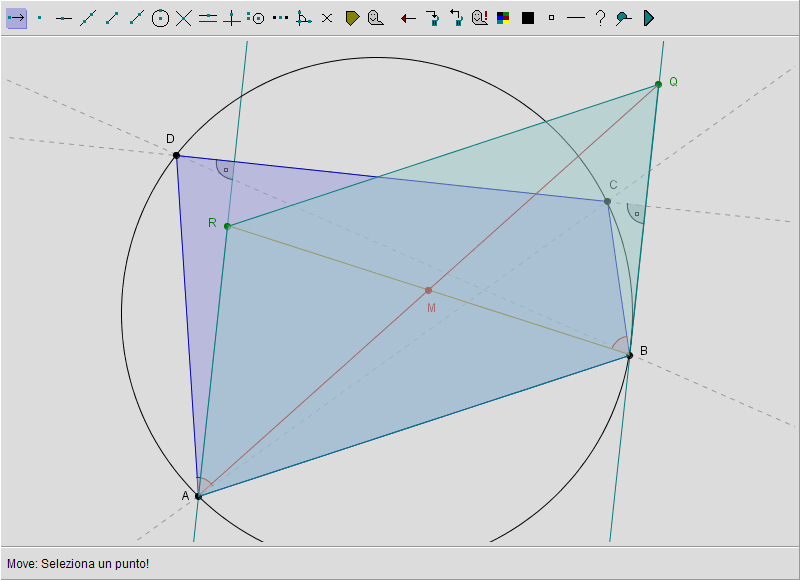
Task: Pick the Intersection tool
Action: 184,18
